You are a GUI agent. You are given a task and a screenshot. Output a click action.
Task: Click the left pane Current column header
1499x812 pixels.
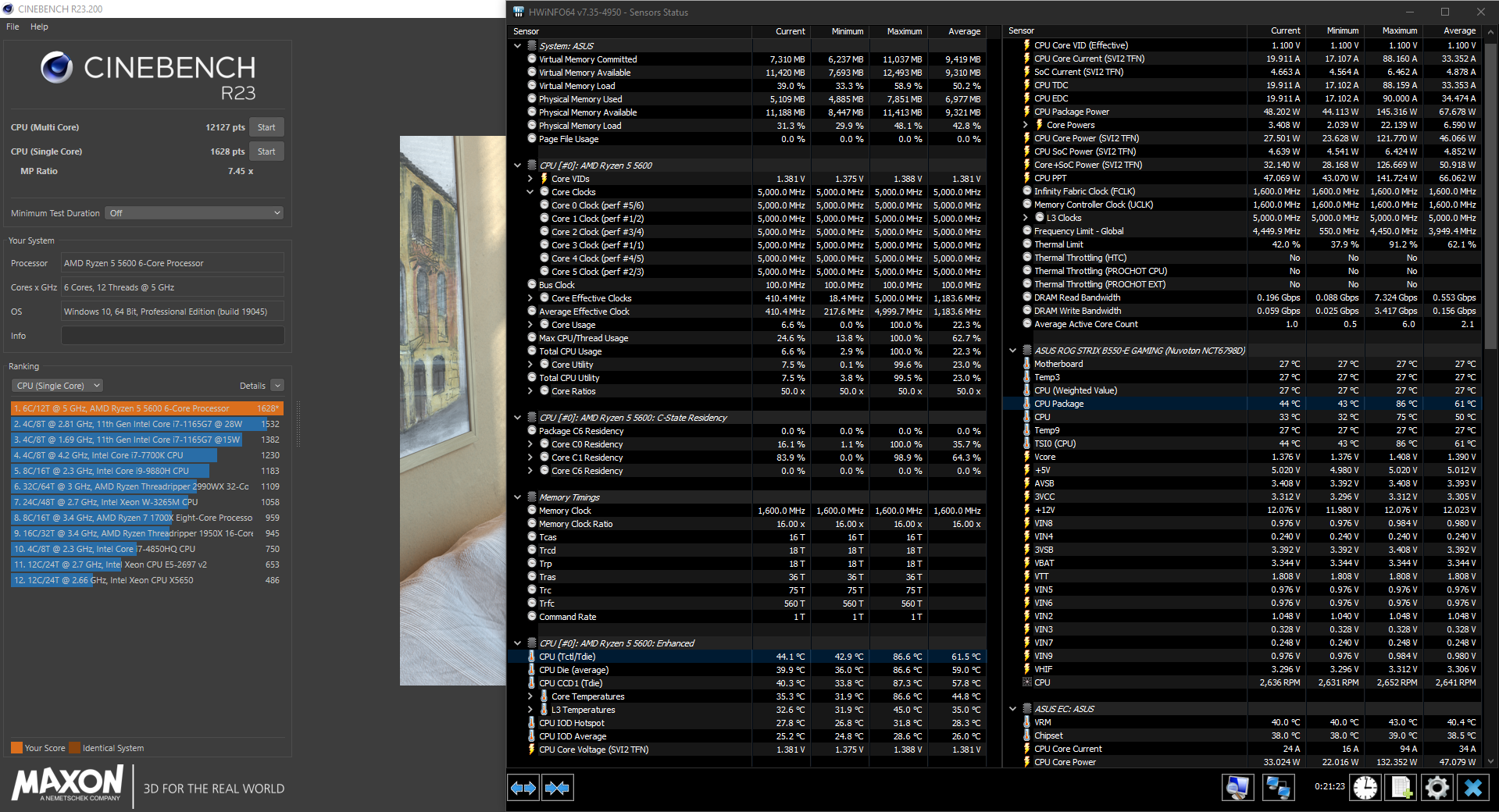[781, 31]
